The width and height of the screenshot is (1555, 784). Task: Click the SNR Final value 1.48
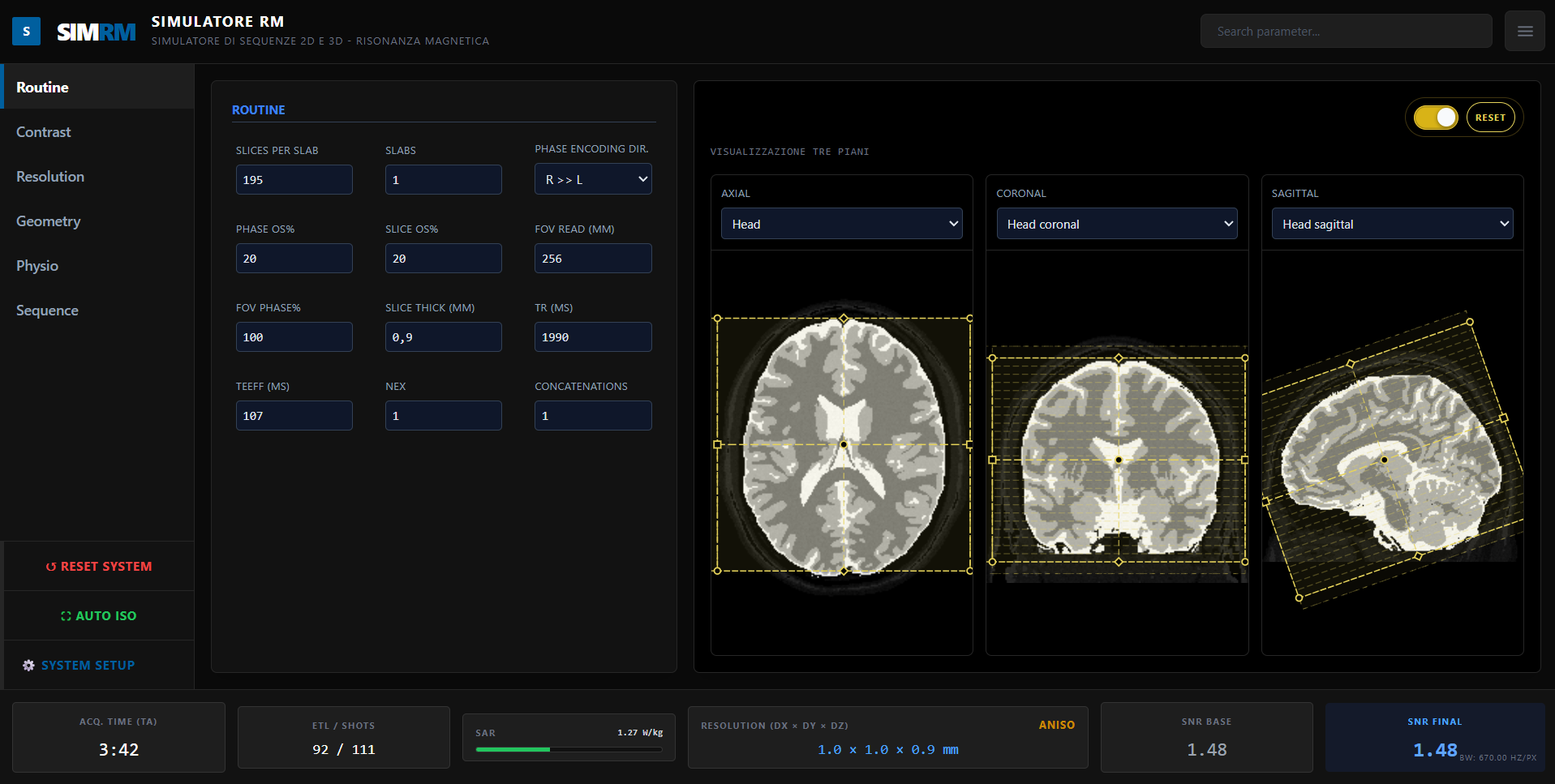[x=1435, y=750]
